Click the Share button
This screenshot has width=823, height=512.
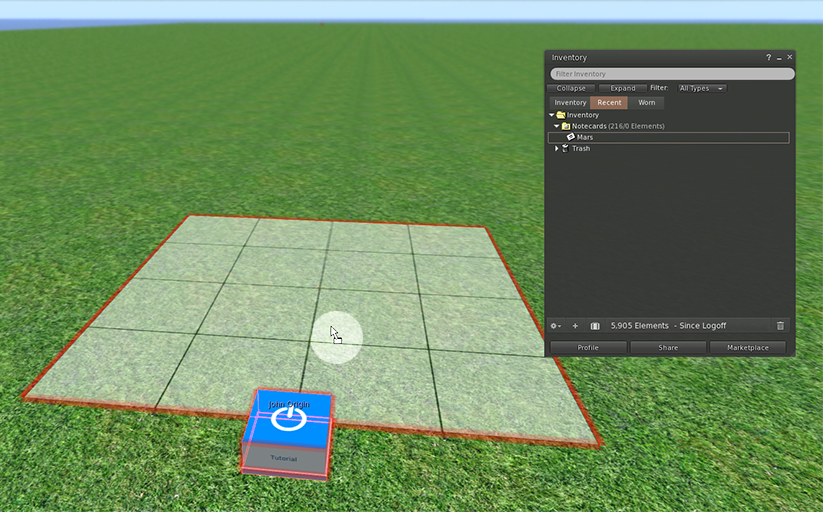(668, 348)
